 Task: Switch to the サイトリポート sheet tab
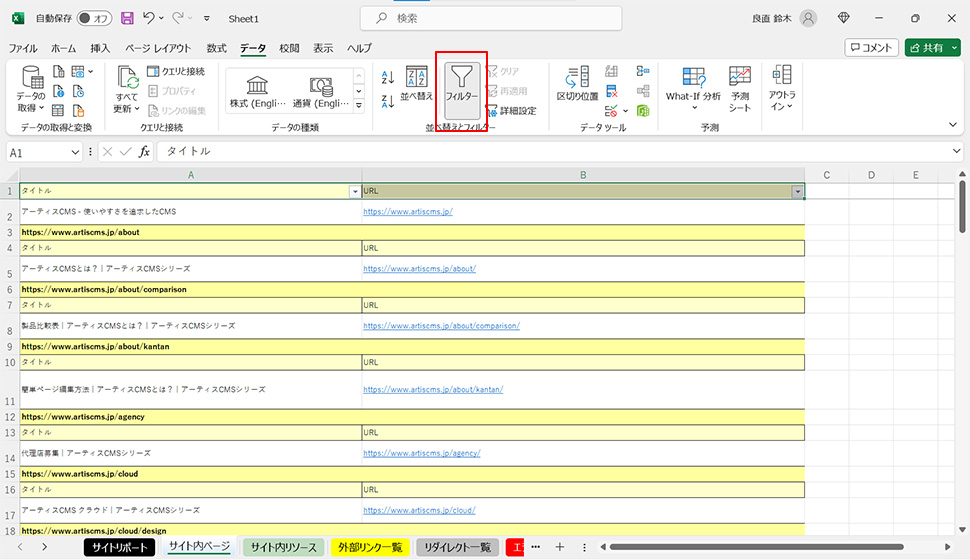click(x=119, y=547)
